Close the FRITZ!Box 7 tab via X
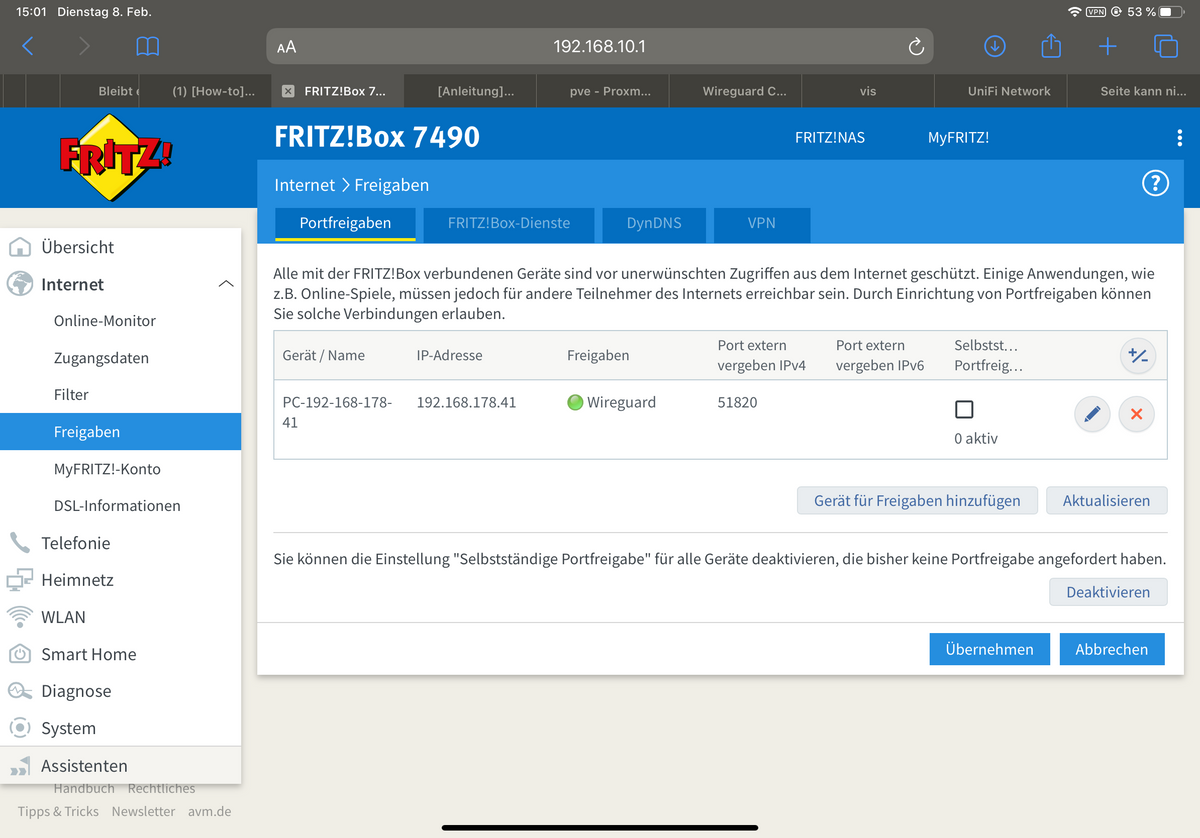This screenshot has height=838, width=1200. [288, 91]
